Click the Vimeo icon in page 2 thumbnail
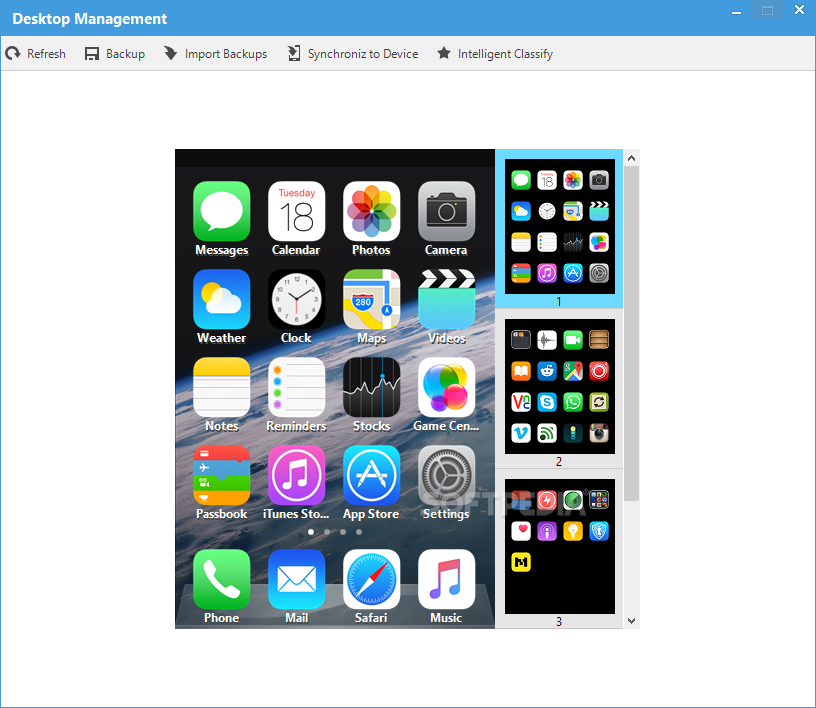 (x=521, y=433)
